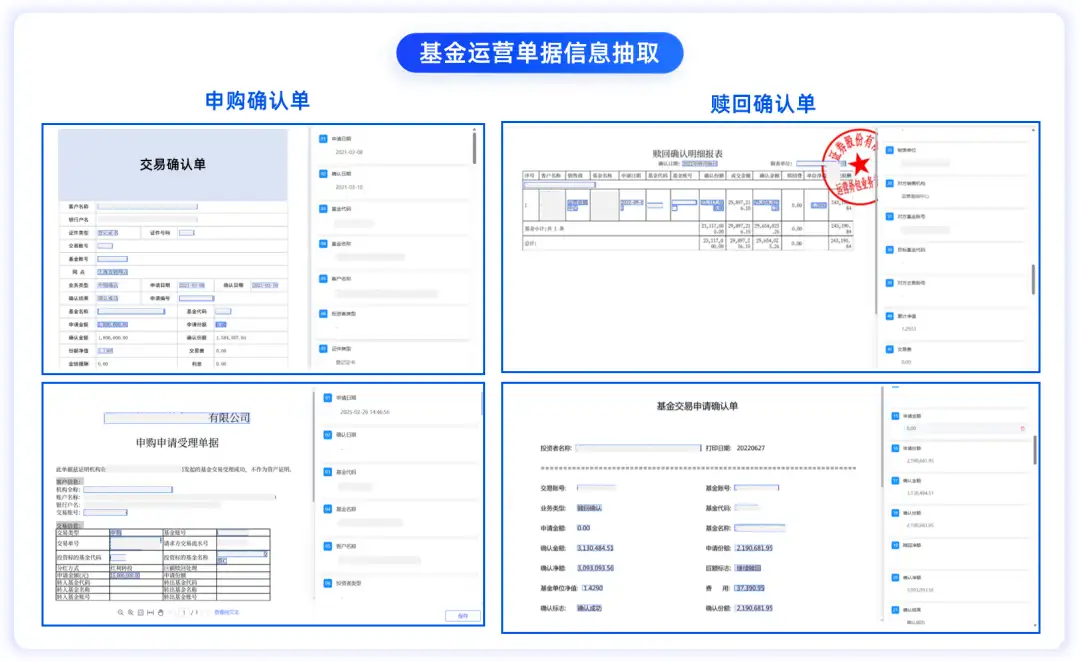Image resolution: width=1080 pixels, height=662 pixels.
Task: Click scrollbar thumb of 赎回确认明细报表 field list
Action: tap(1033, 280)
